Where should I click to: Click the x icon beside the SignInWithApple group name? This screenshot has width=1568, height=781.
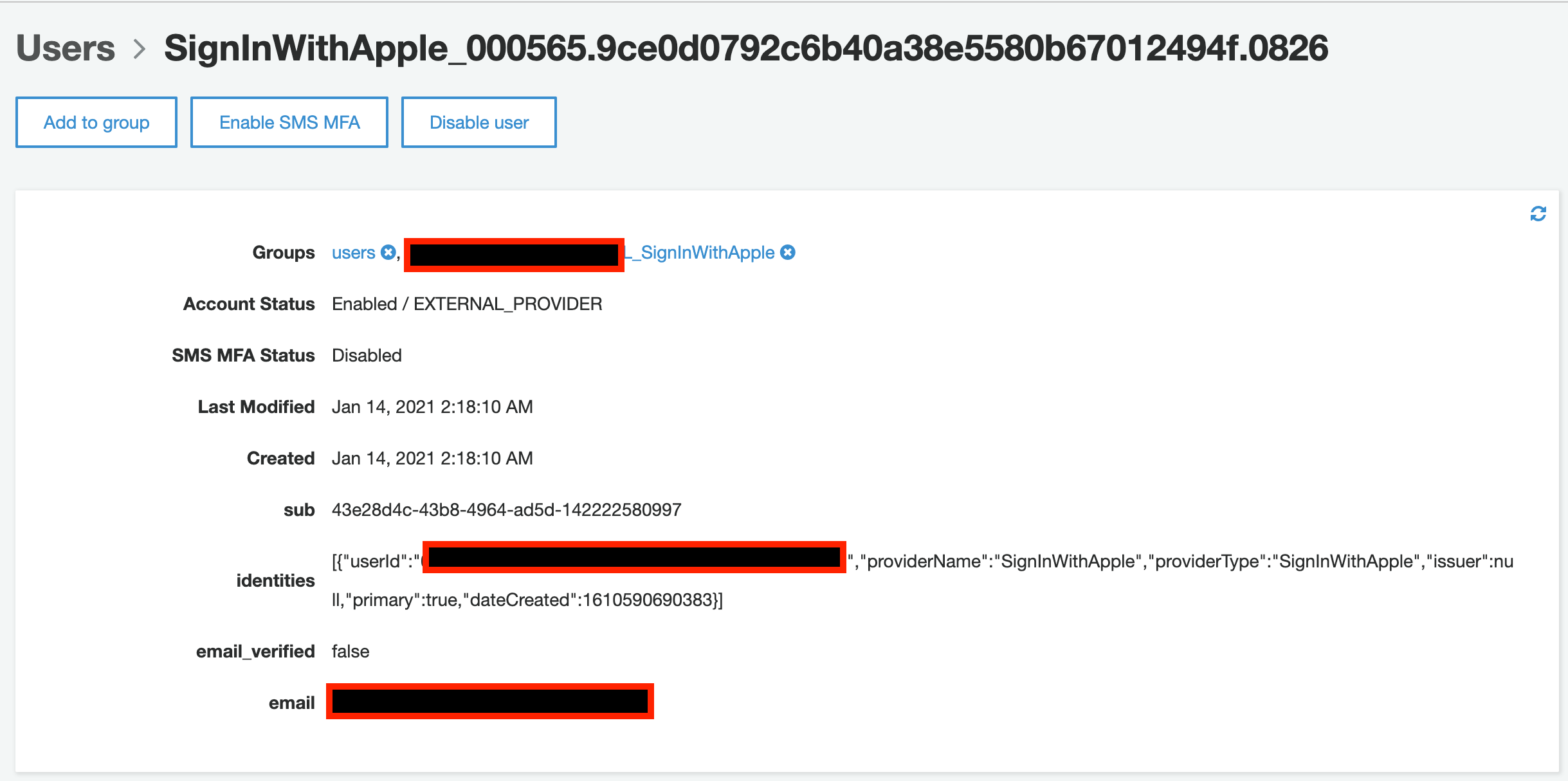coord(789,252)
